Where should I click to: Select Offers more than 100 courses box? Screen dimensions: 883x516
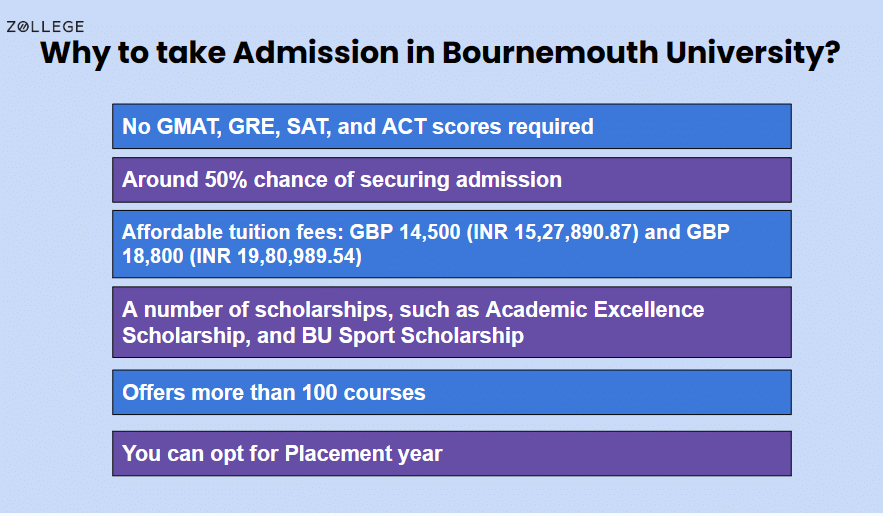click(x=452, y=392)
